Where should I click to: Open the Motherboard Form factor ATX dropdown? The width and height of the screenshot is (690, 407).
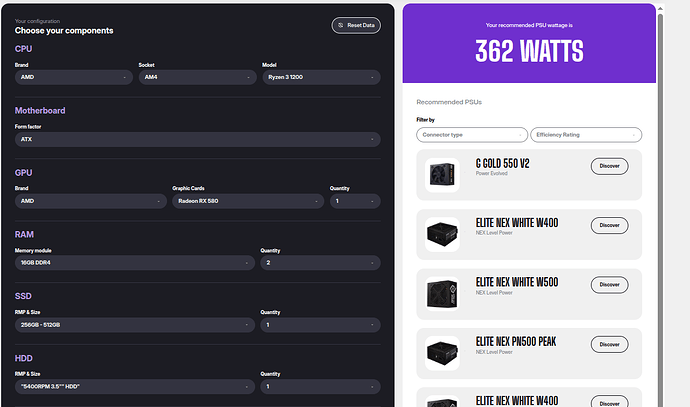click(198, 139)
